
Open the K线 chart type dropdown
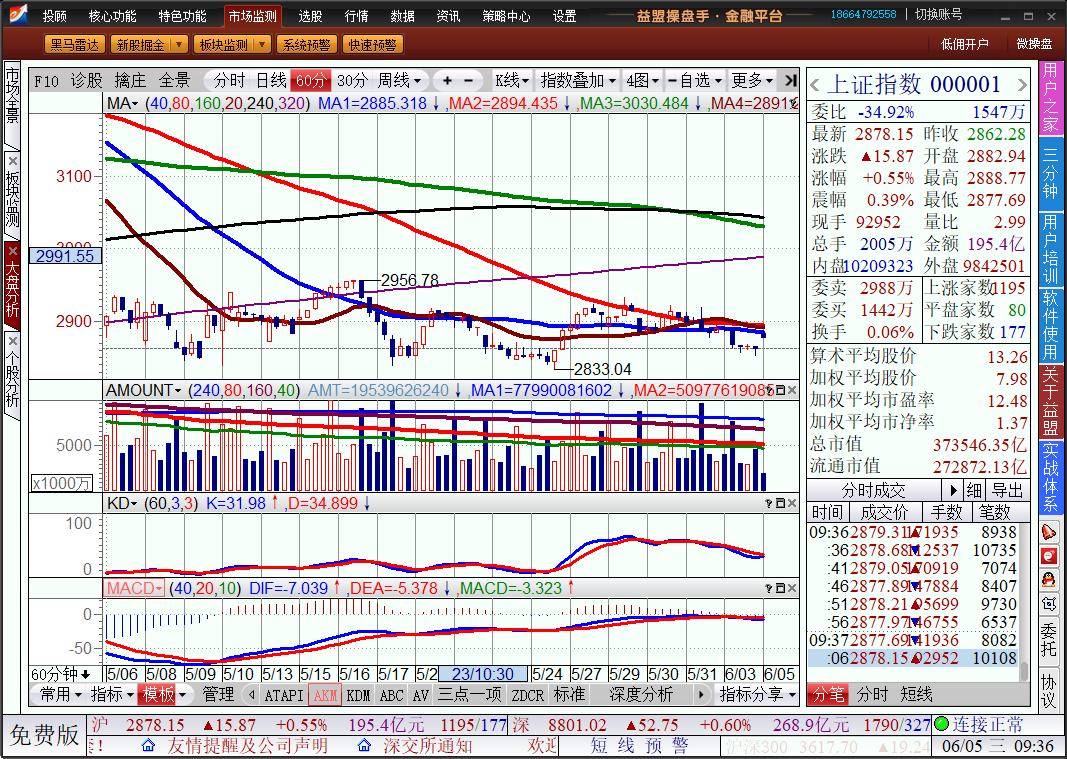(512, 81)
